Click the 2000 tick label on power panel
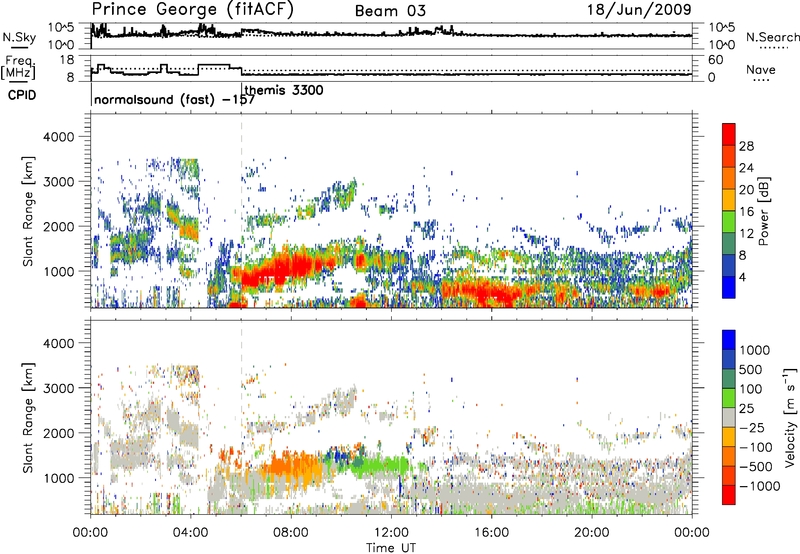Viewport: 800px width, 554px height. tap(59, 226)
